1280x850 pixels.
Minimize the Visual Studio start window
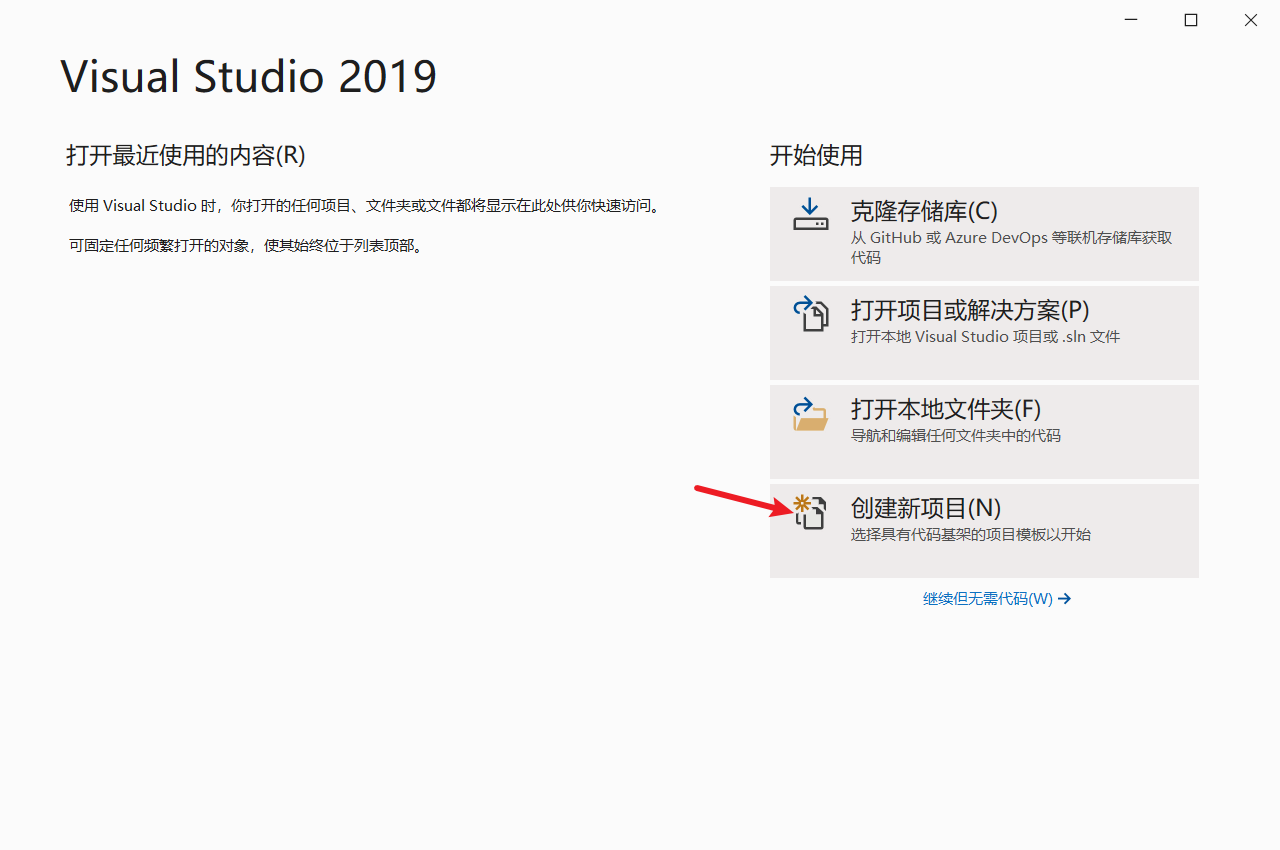(x=1131, y=20)
